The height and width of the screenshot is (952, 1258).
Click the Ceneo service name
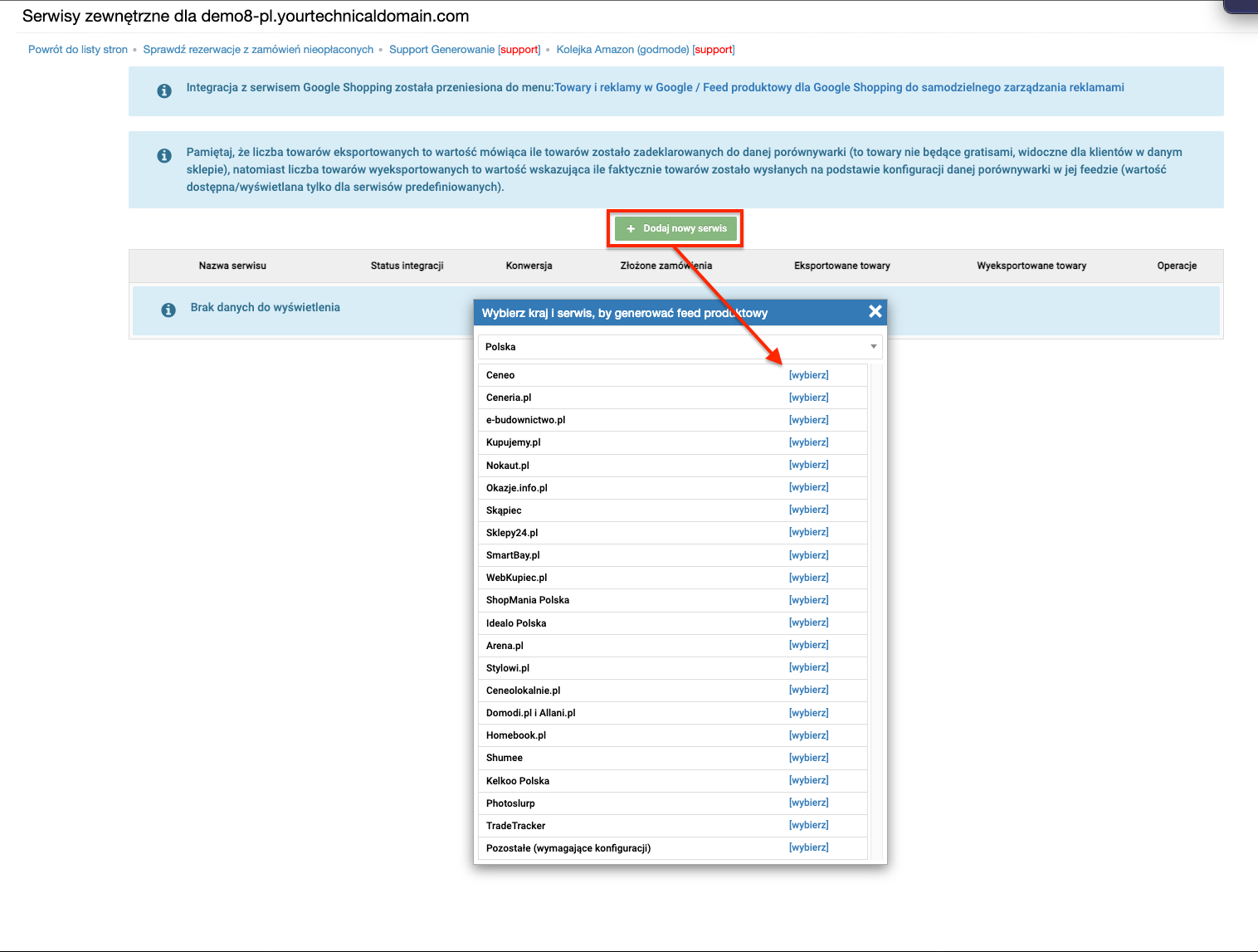[500, 375]
